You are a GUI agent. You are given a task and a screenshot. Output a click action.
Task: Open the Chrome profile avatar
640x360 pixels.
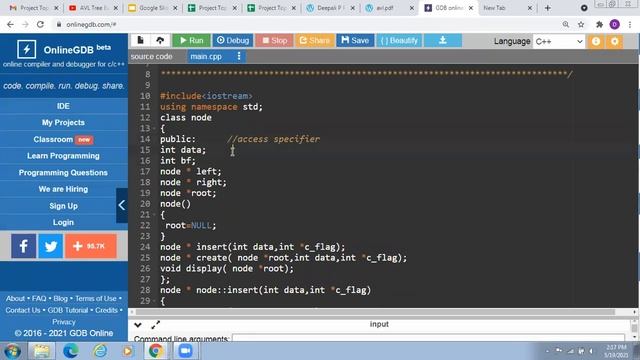tap(614, 24)
